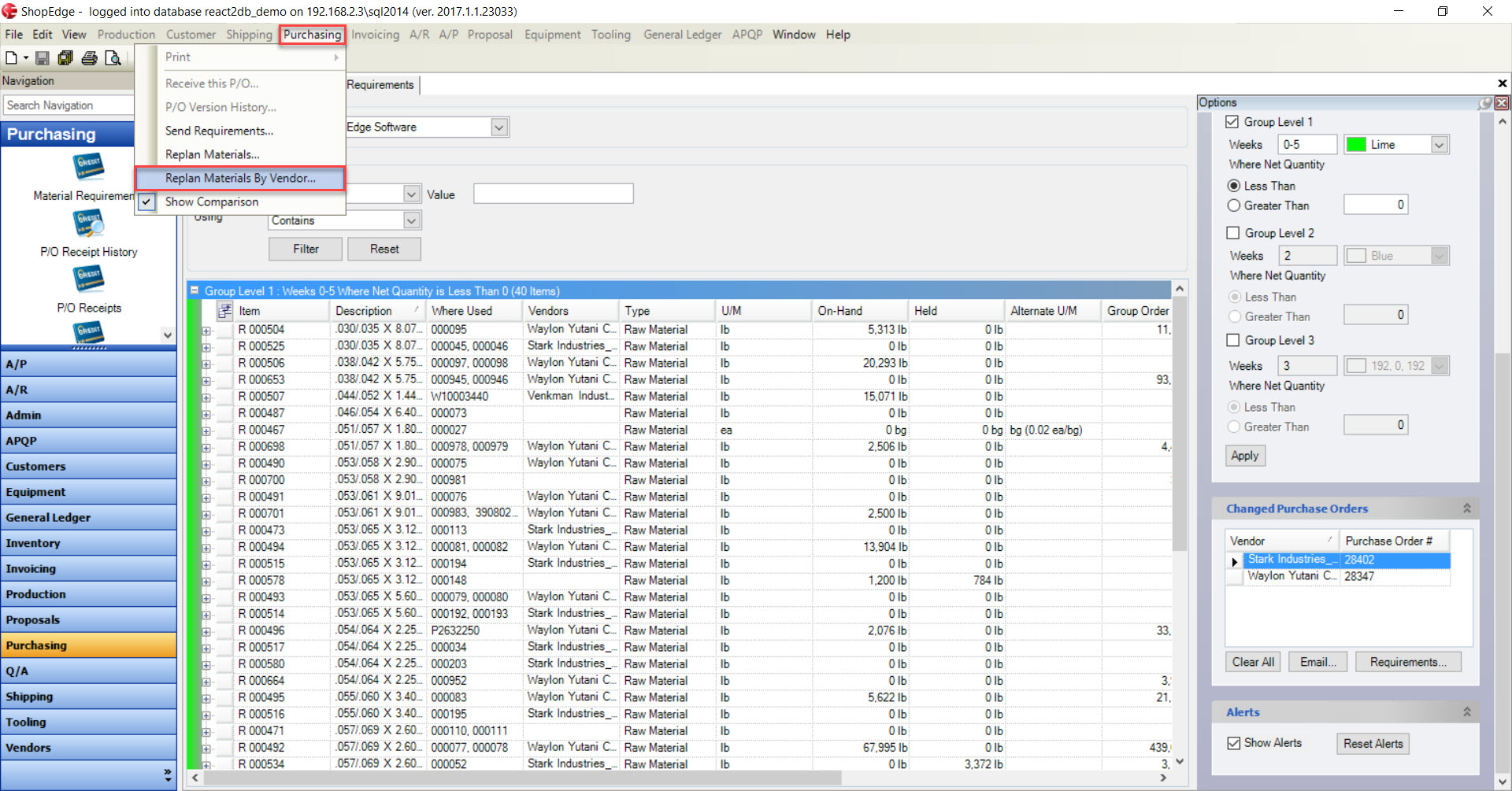Screen dimensions: 1512x791
Task: Choose Send Requirements menu item
Action: click(219, 131)
